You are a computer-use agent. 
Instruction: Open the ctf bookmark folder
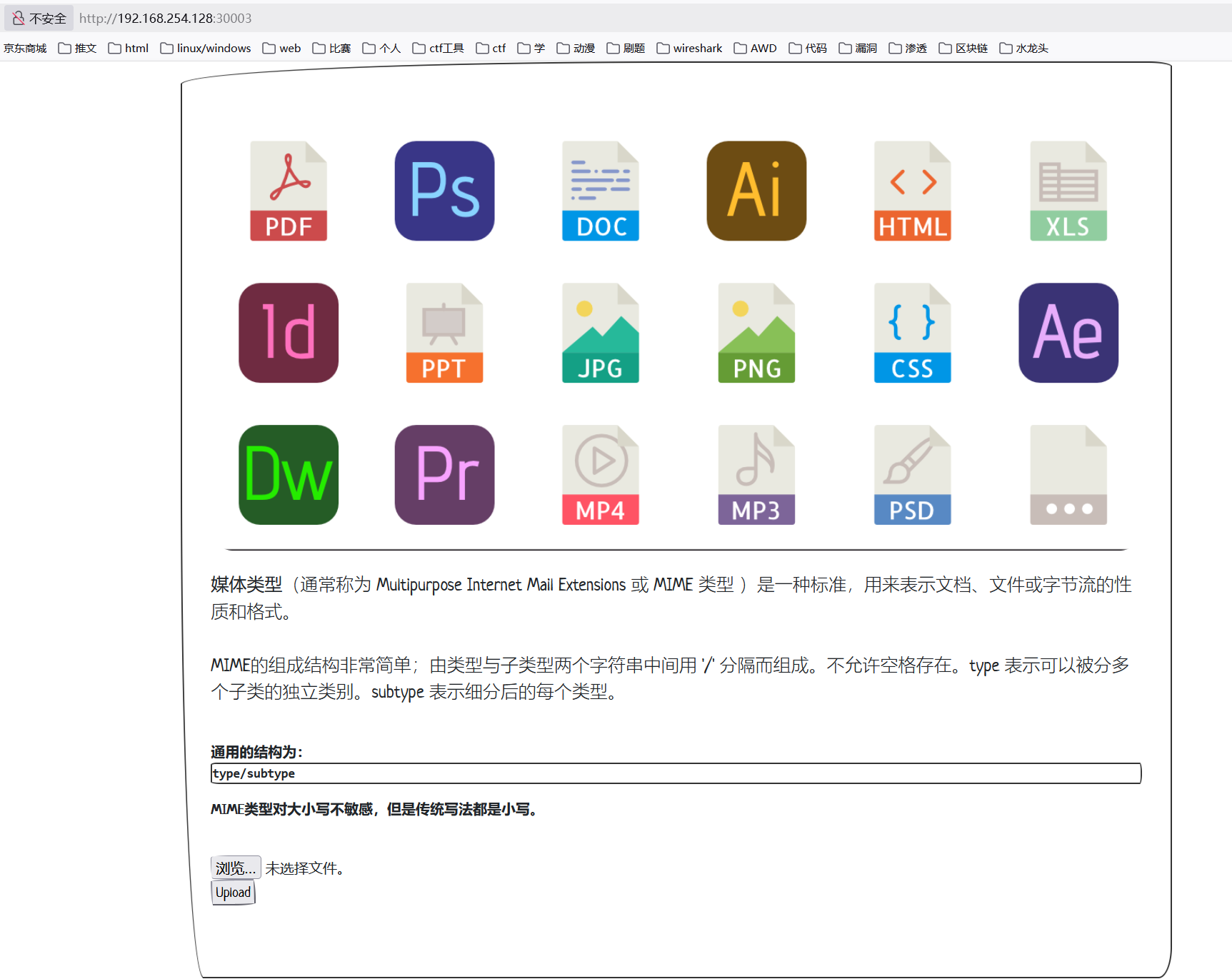click(x=491, y=48)
